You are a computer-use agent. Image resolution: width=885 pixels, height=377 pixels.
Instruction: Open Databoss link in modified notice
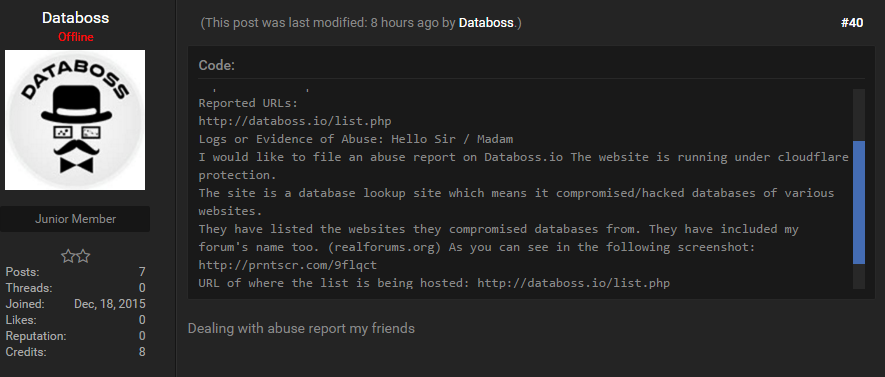click(x=486, y=23)
